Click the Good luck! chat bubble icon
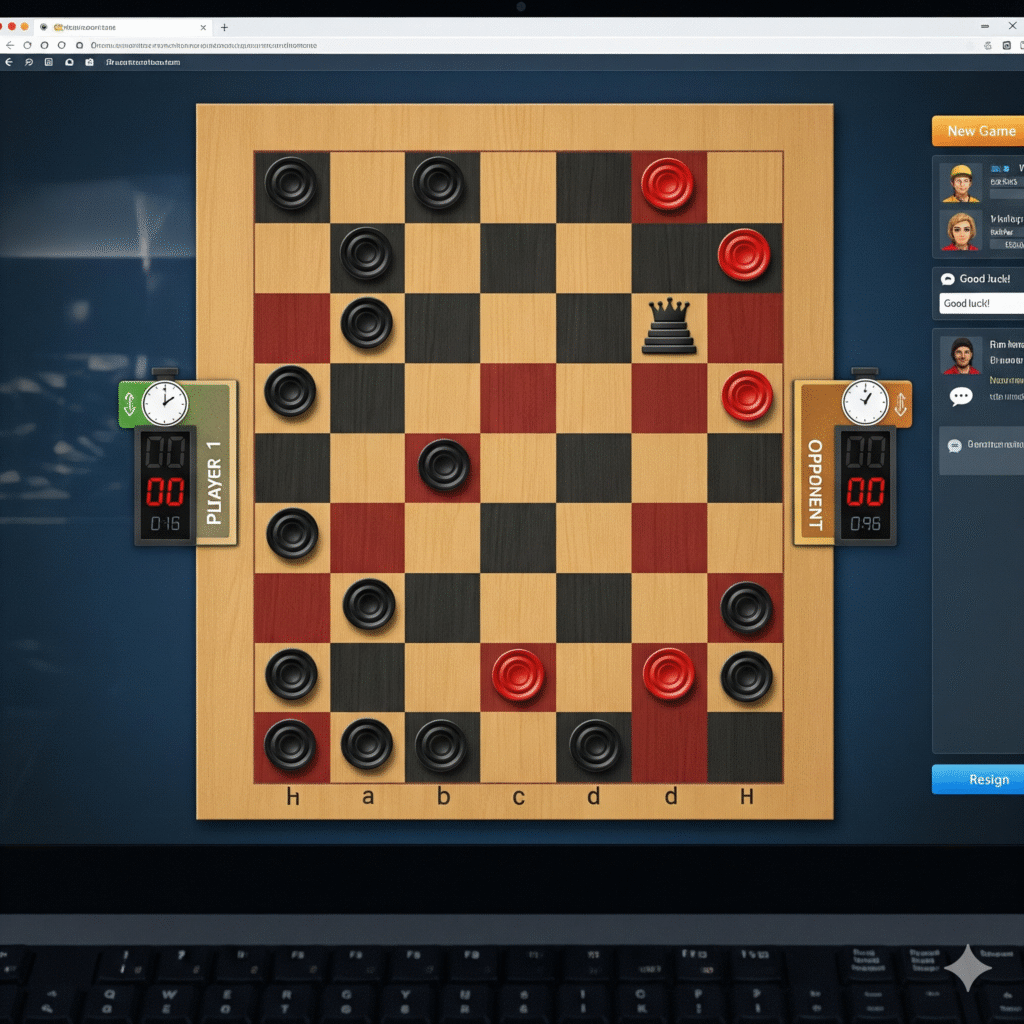This screenshot has height=1024, width=1024. click(x=948, y=279)
